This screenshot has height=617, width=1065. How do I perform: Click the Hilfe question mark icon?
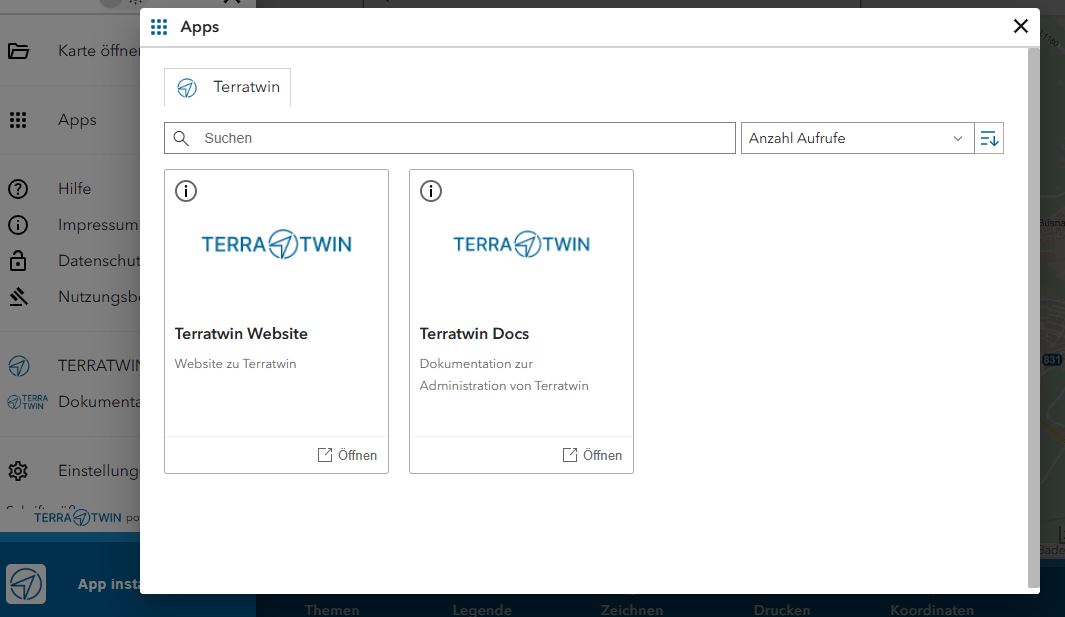[18, 189]
